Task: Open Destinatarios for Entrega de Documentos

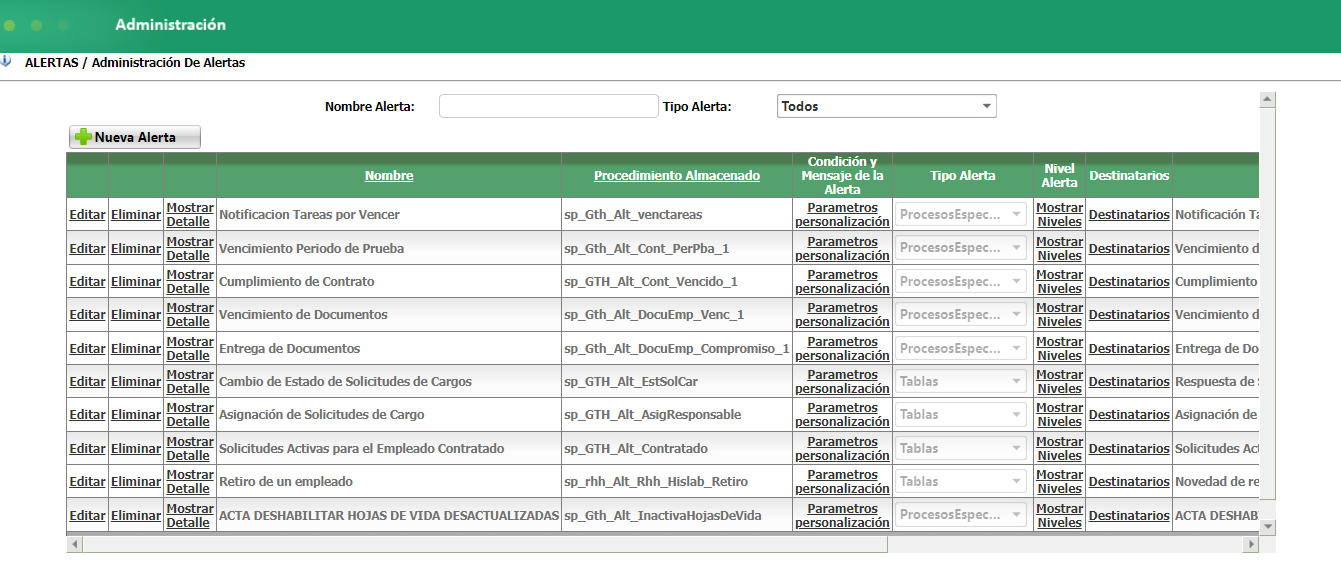Action: [1129, 349]
